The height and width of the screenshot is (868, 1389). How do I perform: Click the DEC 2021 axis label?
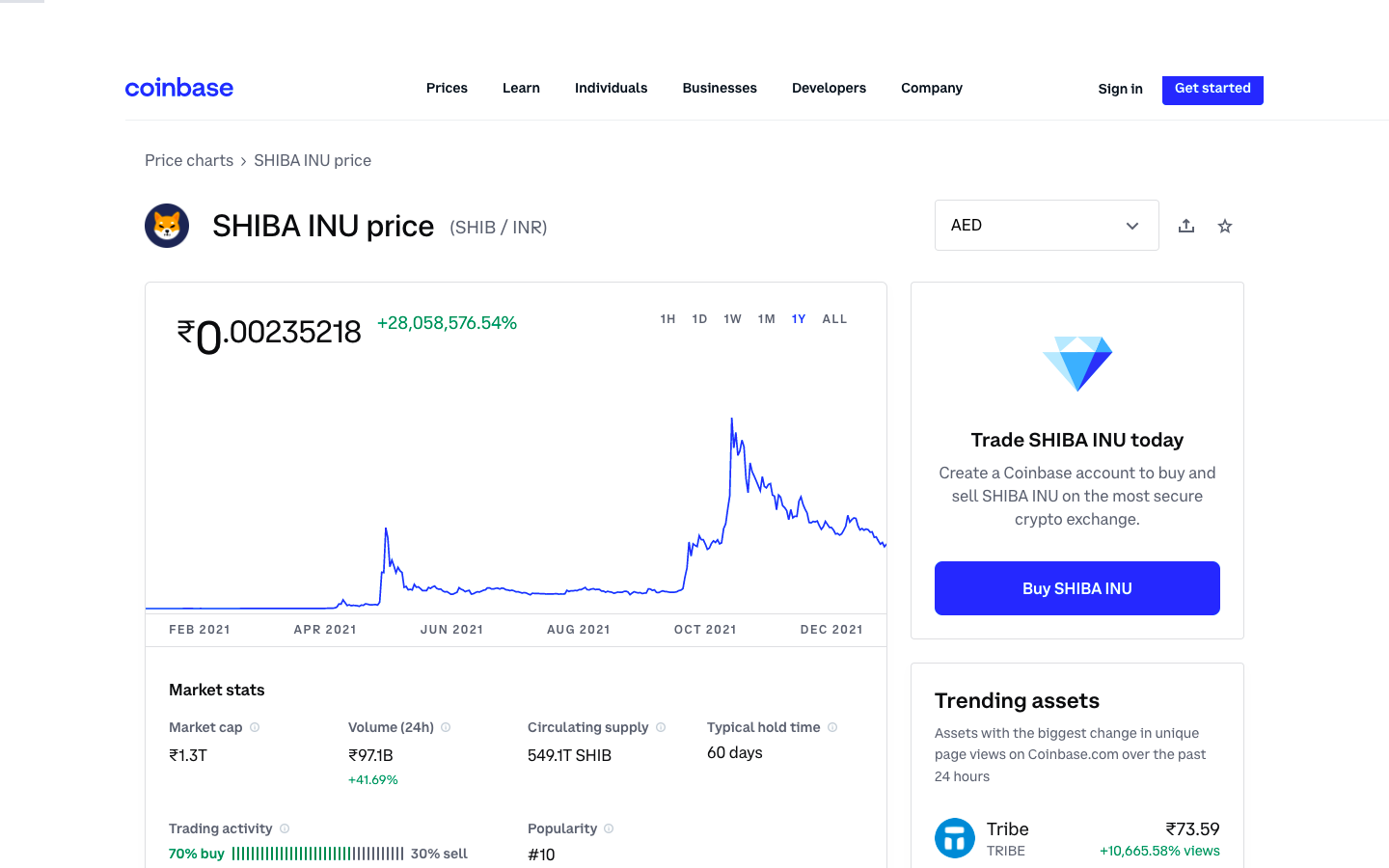point(831,630)
